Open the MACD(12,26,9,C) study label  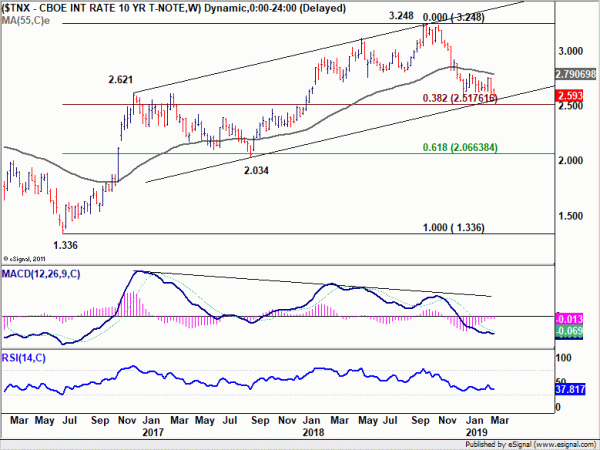pos(41,274)
